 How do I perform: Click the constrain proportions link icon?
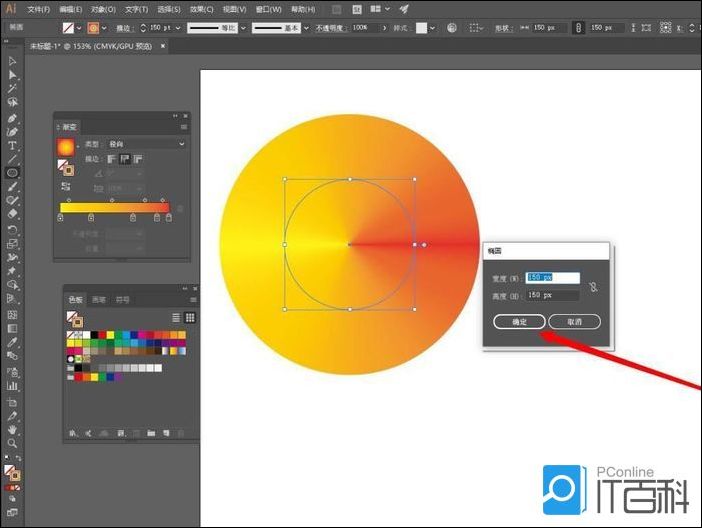(593, 286)
